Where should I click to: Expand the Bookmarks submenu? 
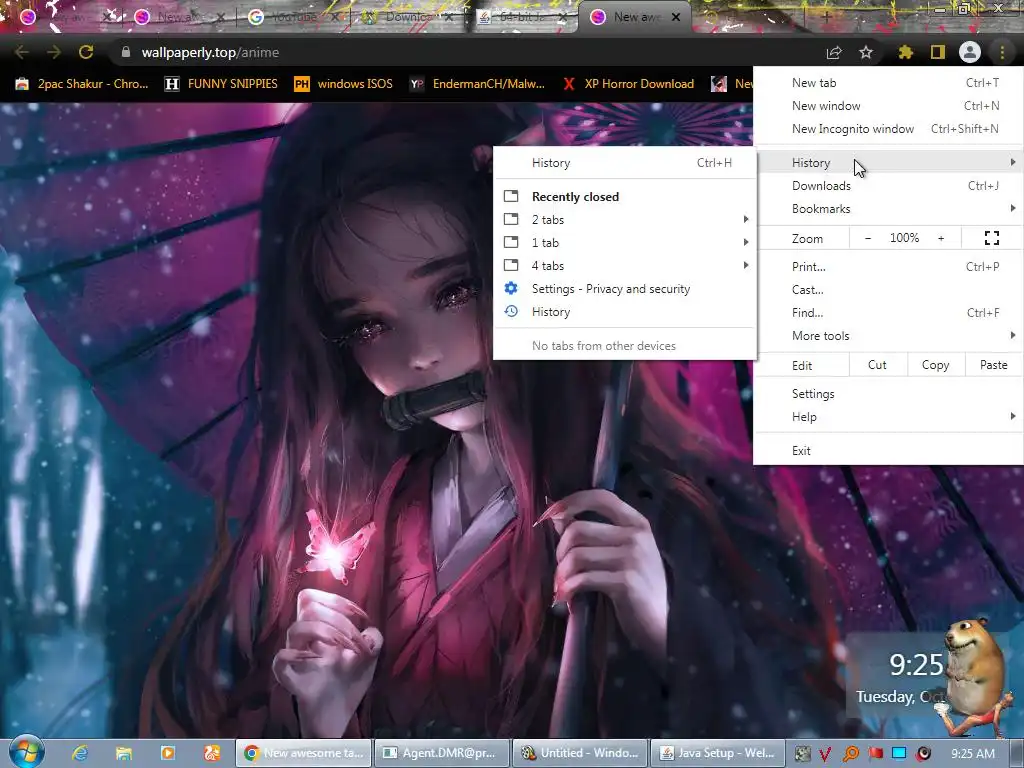click(888, 208)
